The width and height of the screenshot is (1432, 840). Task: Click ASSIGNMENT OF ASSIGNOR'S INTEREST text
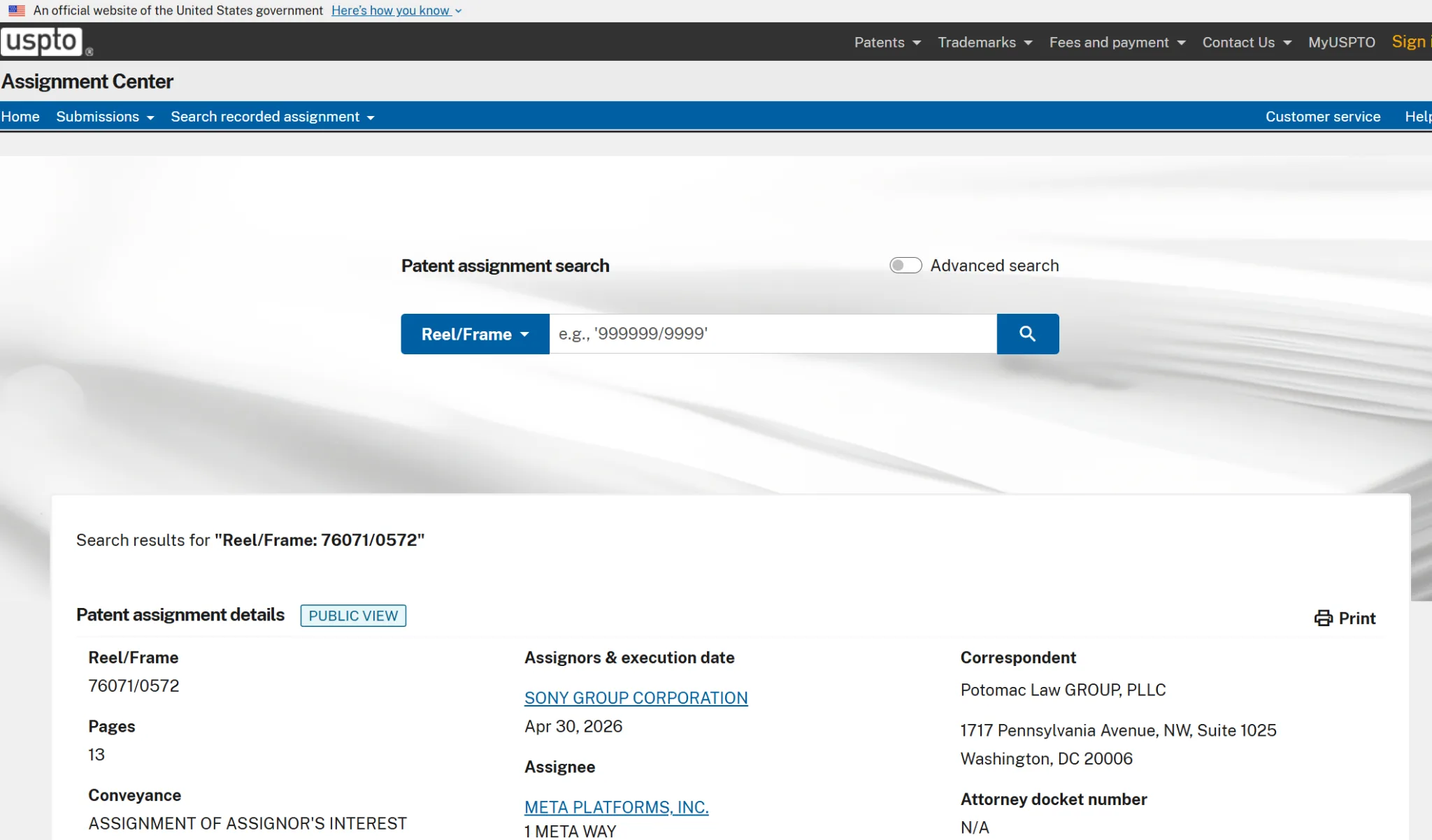[248, 823]
